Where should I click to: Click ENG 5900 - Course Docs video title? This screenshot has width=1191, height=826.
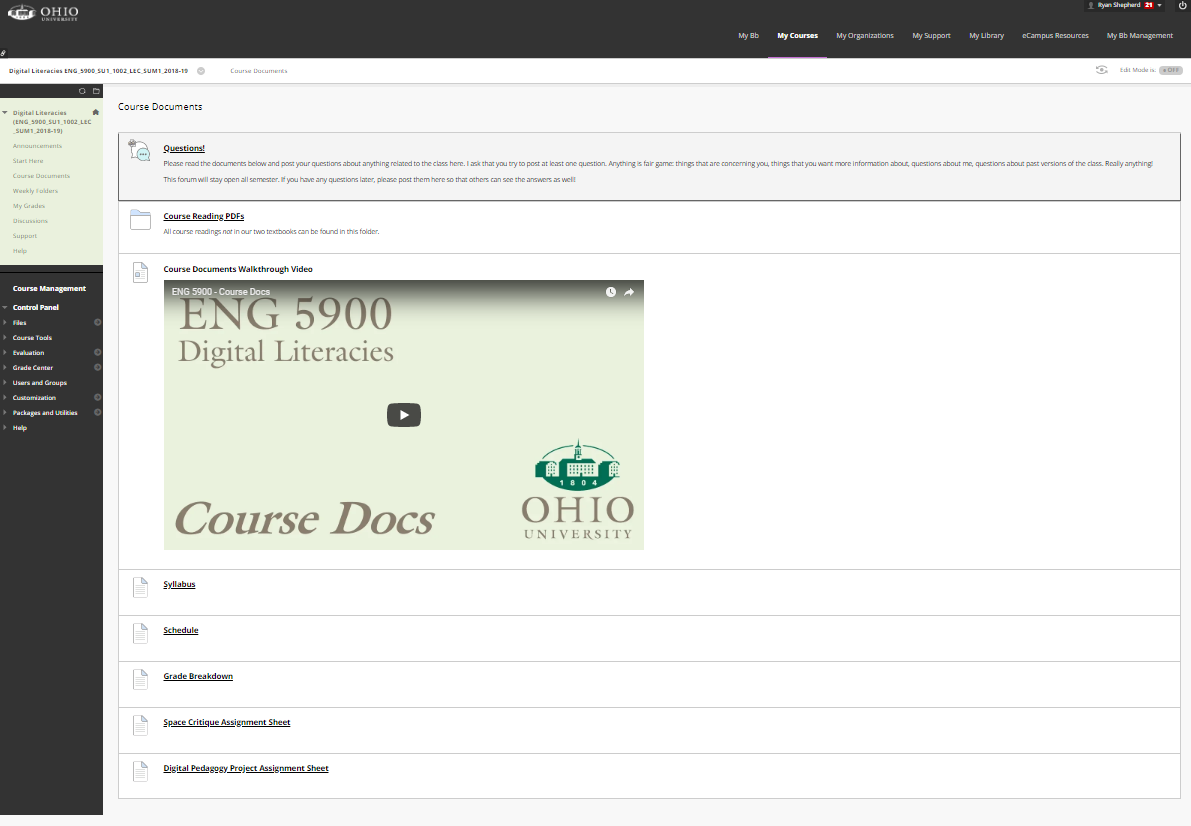click(x=220, y=292)
